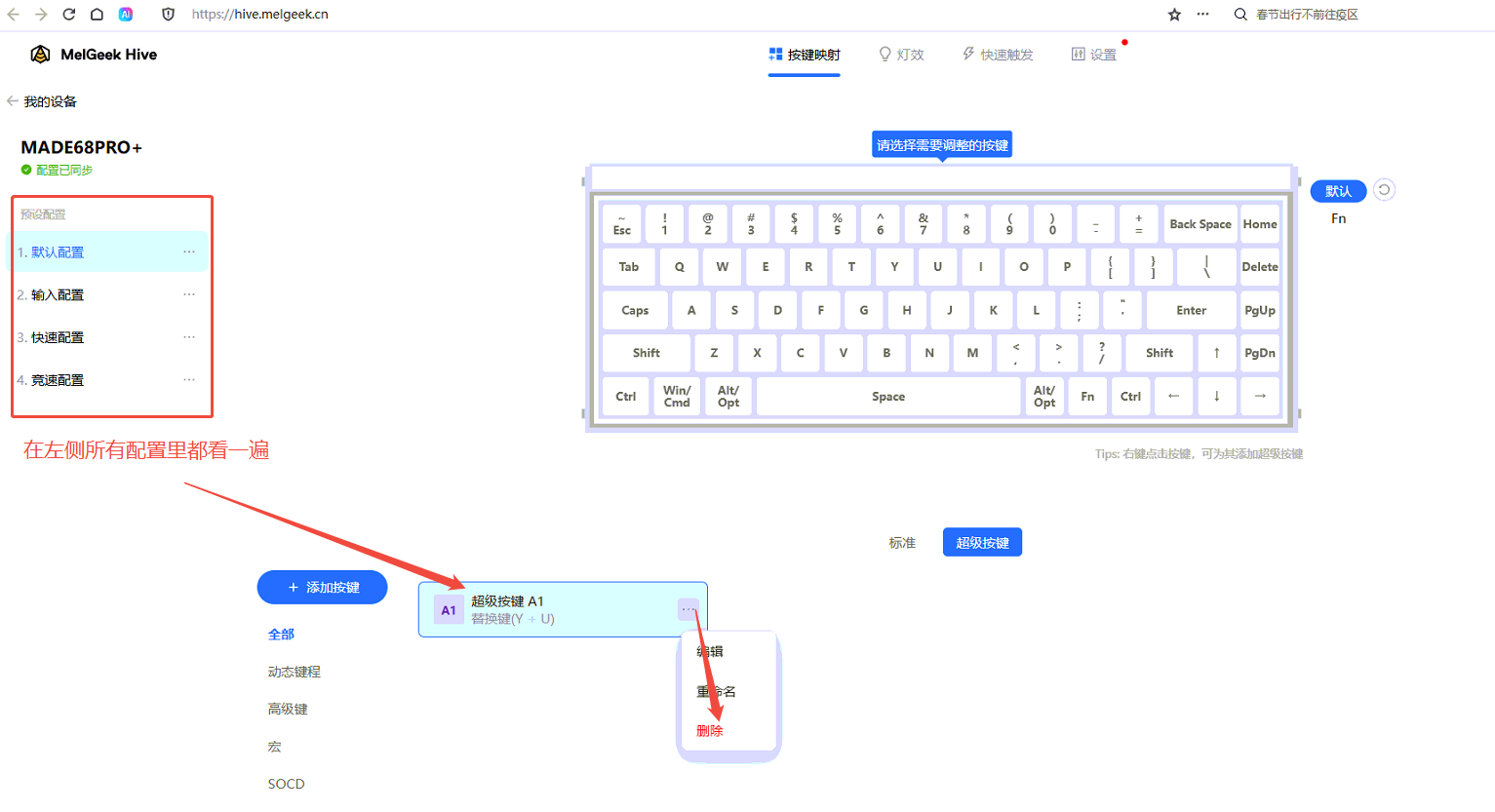Click the browser address bar URL
This screenshot has width=1495, height=812.
click(x=260, y=15)
